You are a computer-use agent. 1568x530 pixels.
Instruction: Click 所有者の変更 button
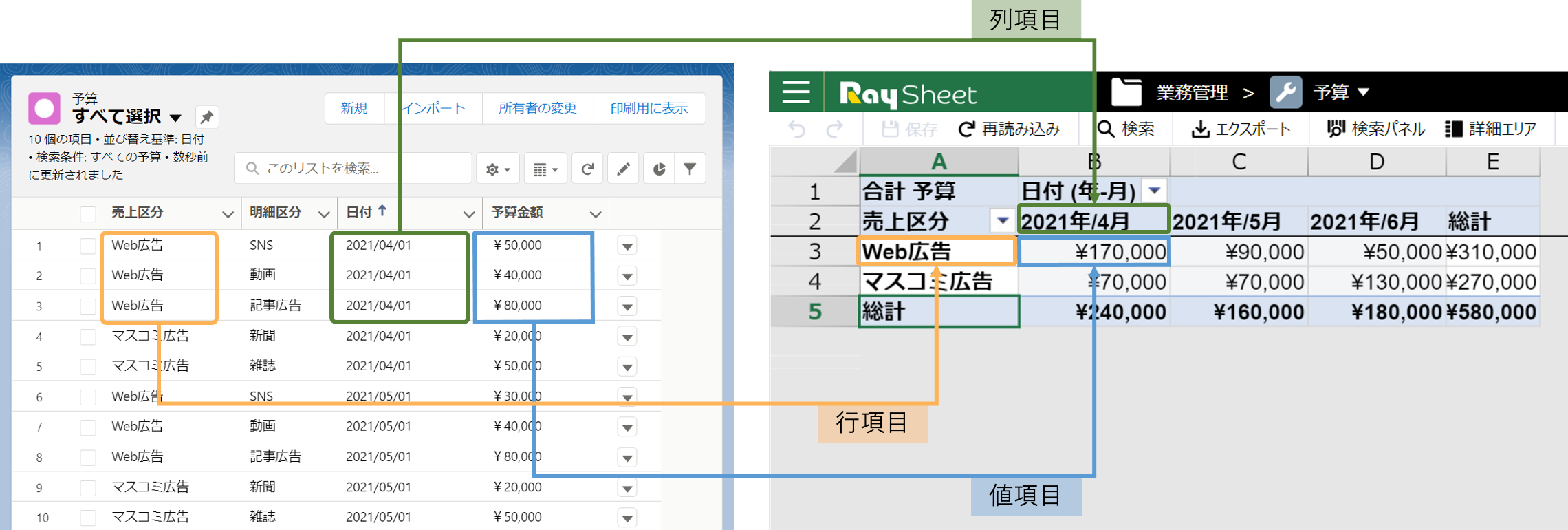click(x=538, y=108)
